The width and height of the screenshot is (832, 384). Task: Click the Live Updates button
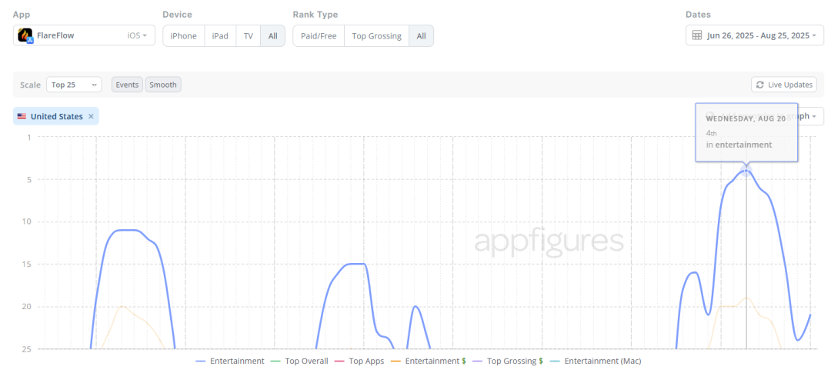click(x=784, y=85)
